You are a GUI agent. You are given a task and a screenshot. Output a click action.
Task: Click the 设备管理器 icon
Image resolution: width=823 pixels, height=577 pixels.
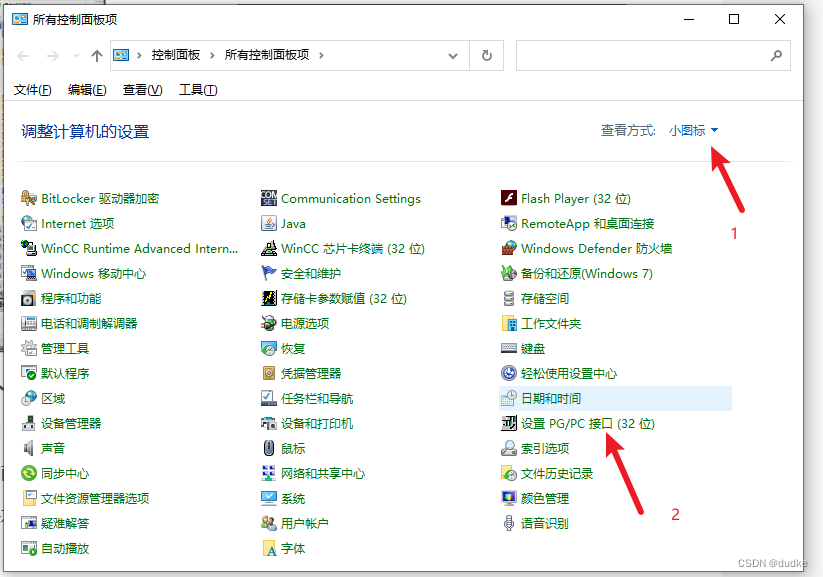[x=28, y=424]
